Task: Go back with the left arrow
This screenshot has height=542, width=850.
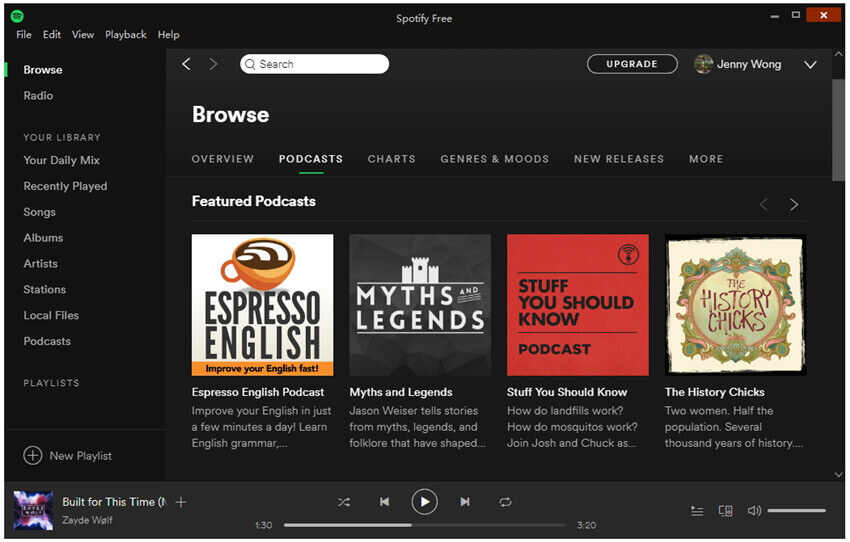Action: (186, 64)
